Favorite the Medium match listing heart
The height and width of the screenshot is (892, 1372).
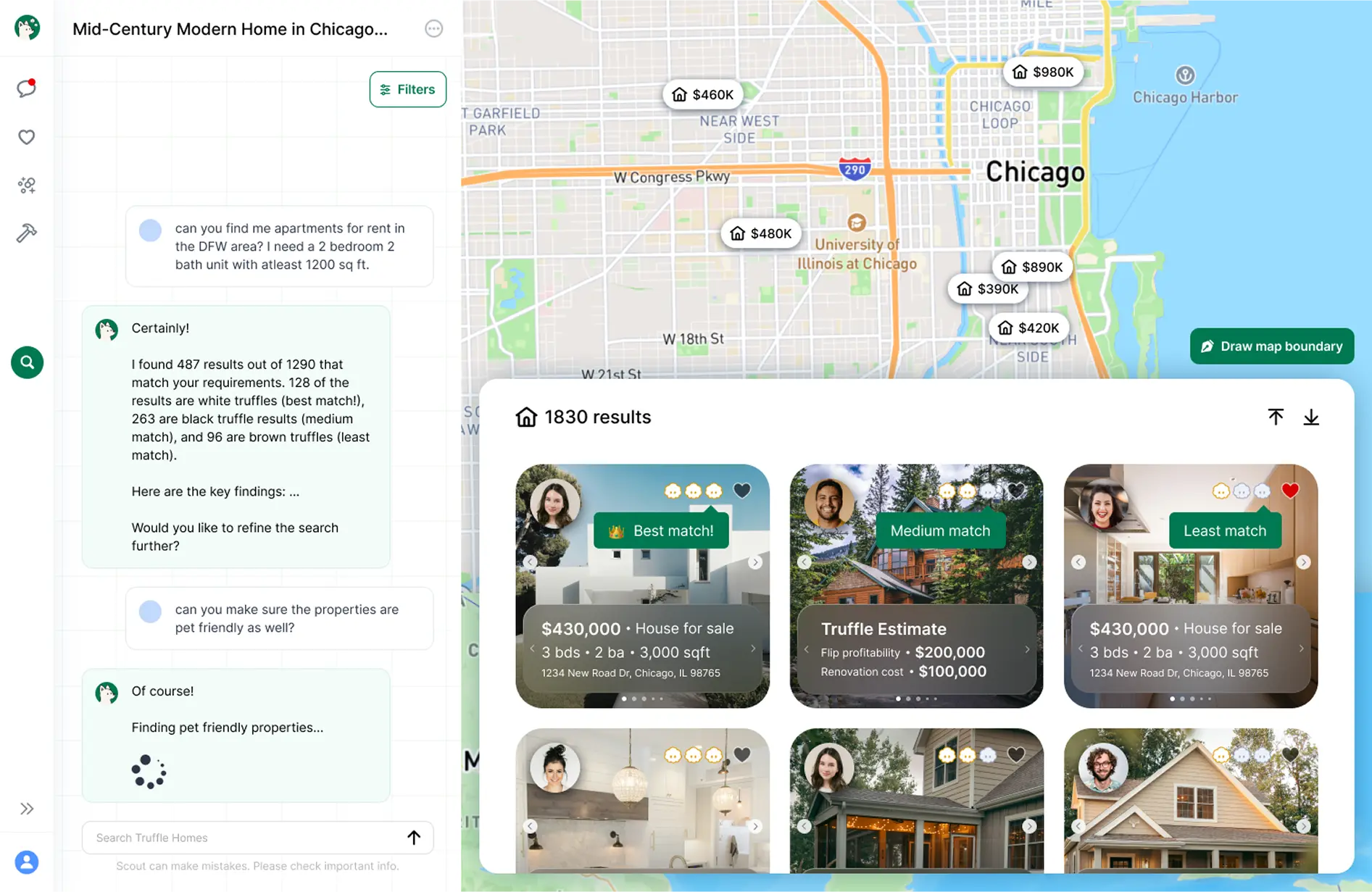click(x=1016, y=491)
